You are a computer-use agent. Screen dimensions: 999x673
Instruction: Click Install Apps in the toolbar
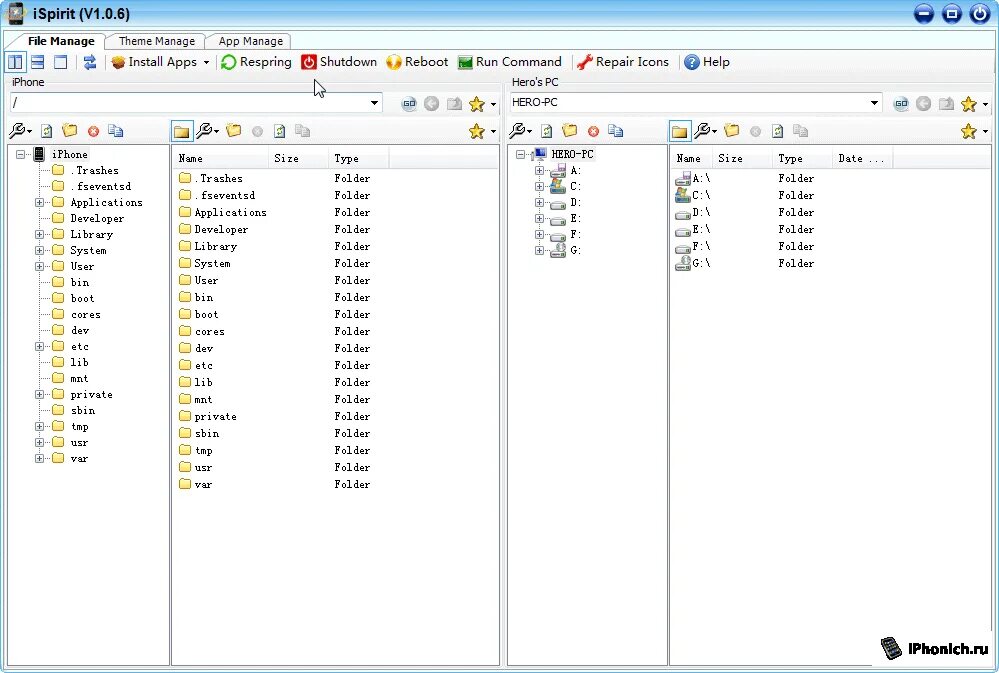point(154,62)
